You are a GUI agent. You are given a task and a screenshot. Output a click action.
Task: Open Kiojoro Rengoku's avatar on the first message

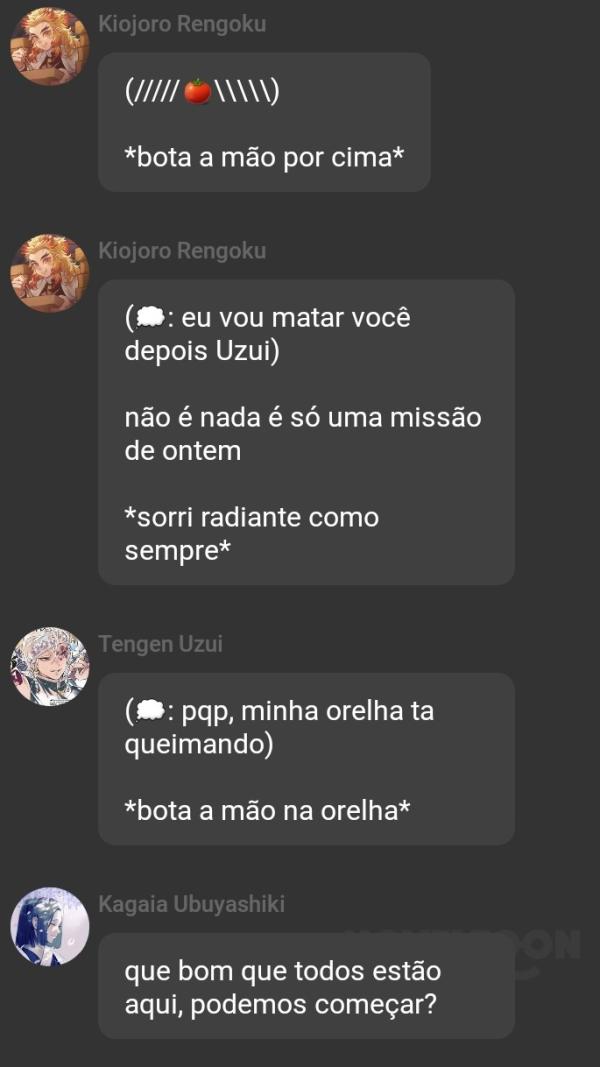50,46
